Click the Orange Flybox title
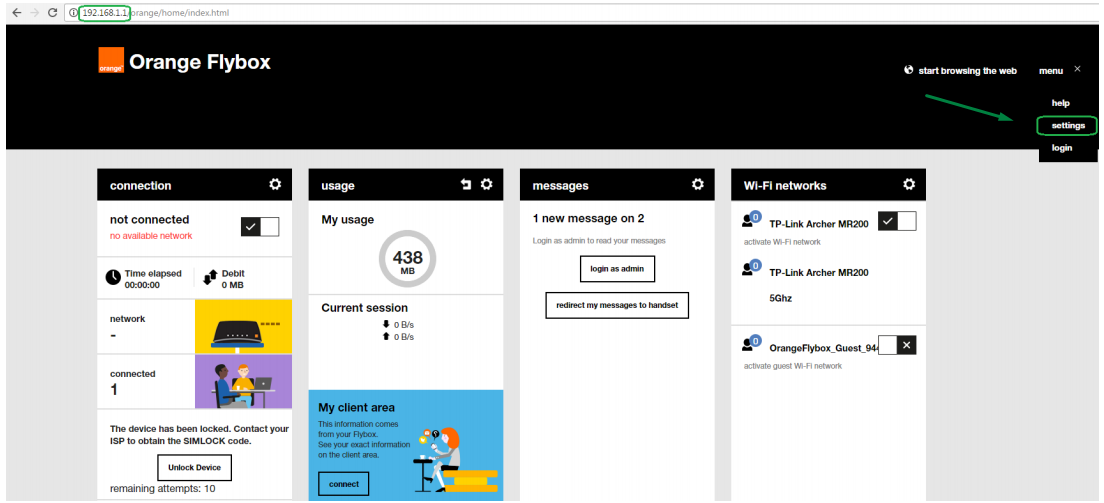This screenshot has width=1104, height=503. (200, 62)
